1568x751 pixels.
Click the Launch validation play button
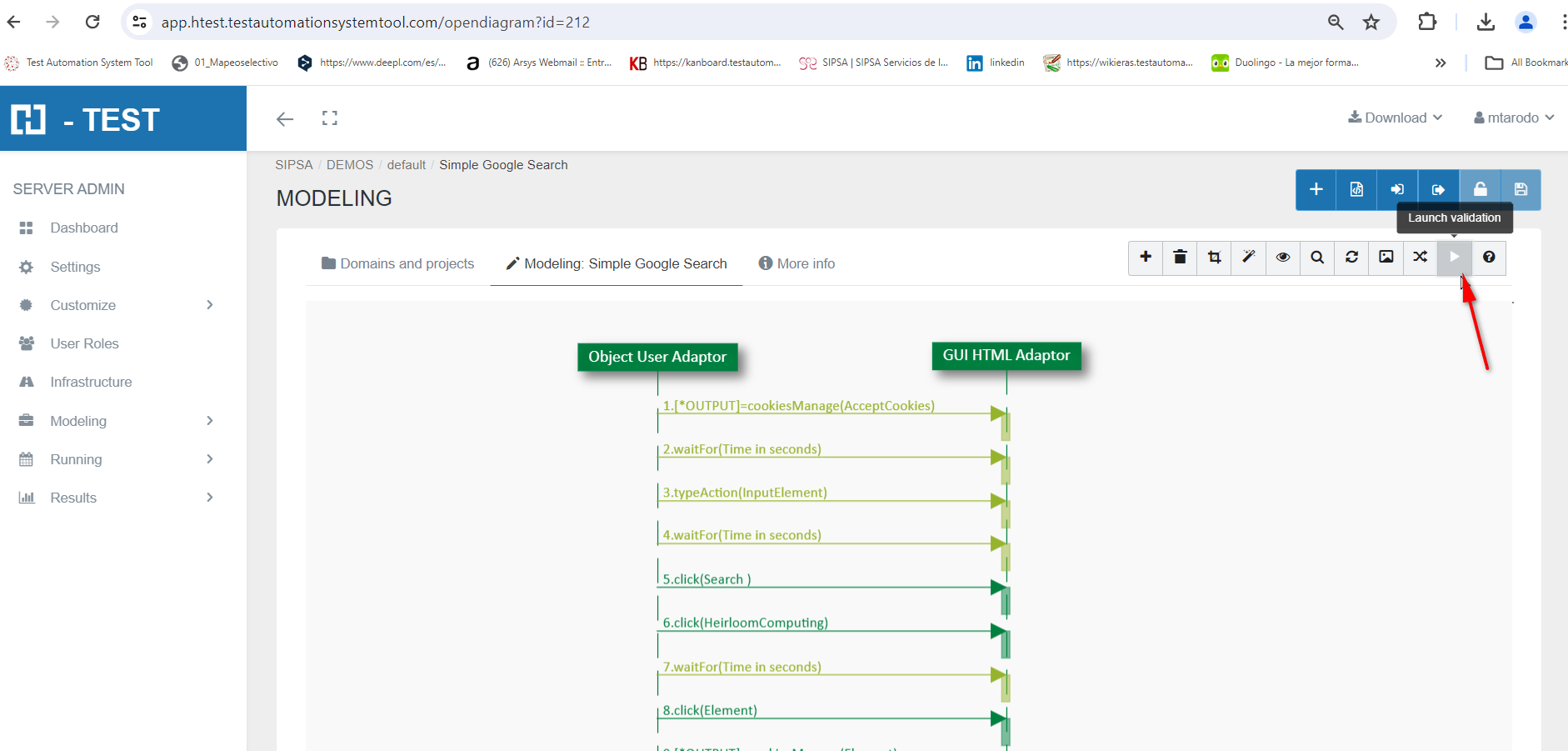click(1454, 258)
